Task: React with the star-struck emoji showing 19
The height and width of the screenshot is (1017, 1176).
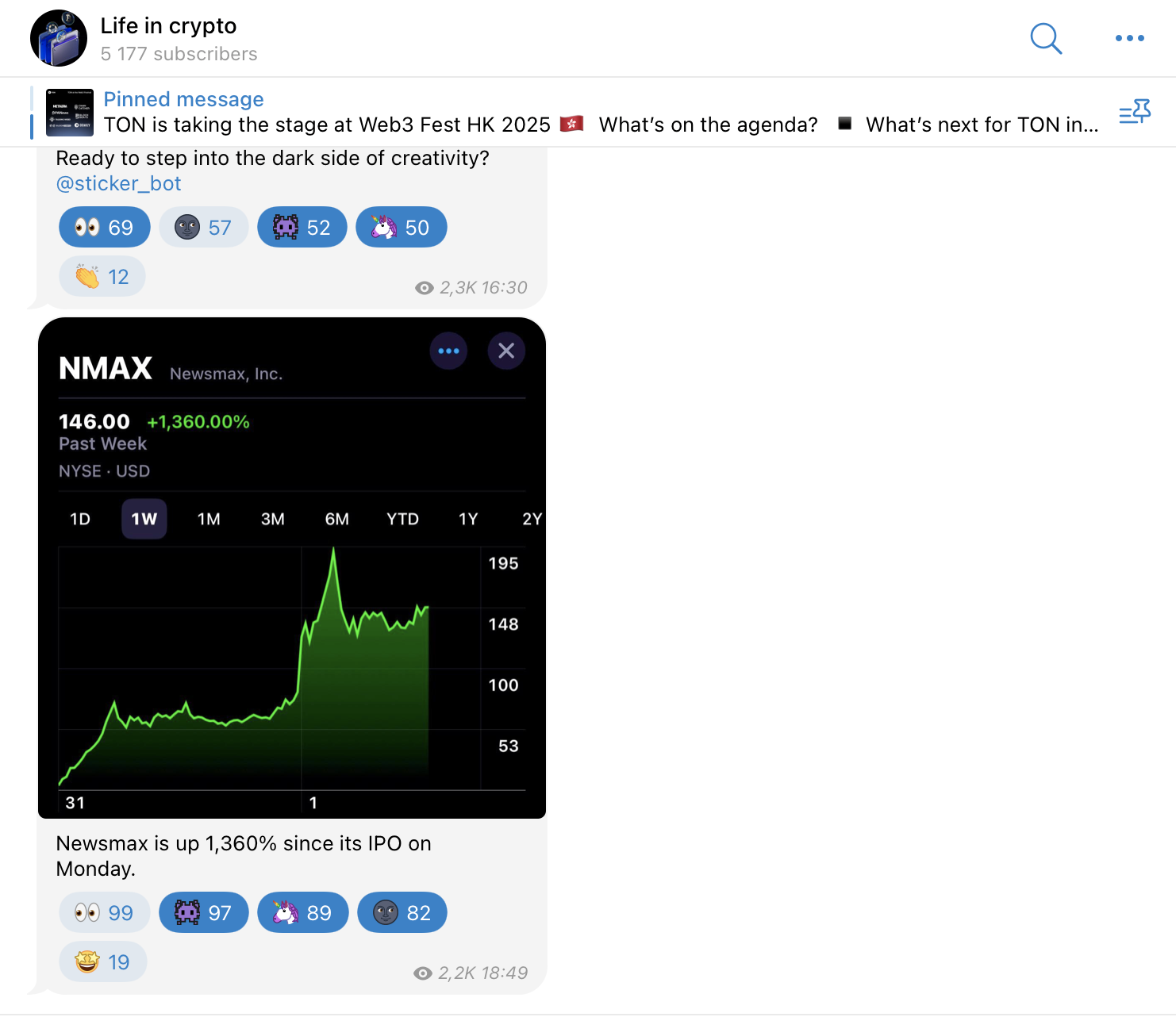Action: 102,962
